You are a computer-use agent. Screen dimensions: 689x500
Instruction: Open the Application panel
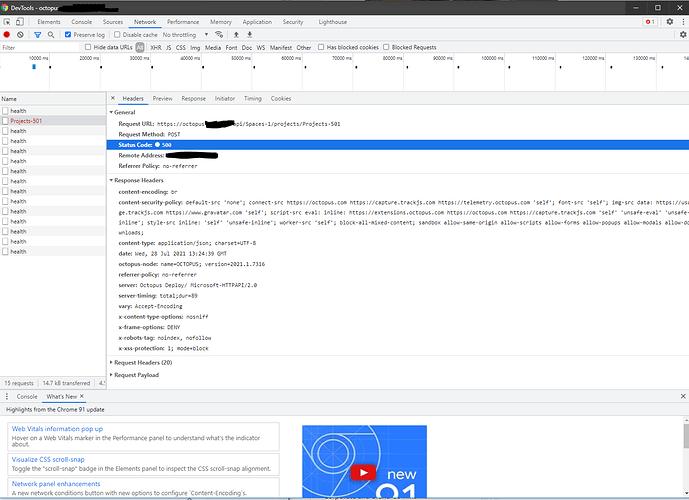click(257, 22)
